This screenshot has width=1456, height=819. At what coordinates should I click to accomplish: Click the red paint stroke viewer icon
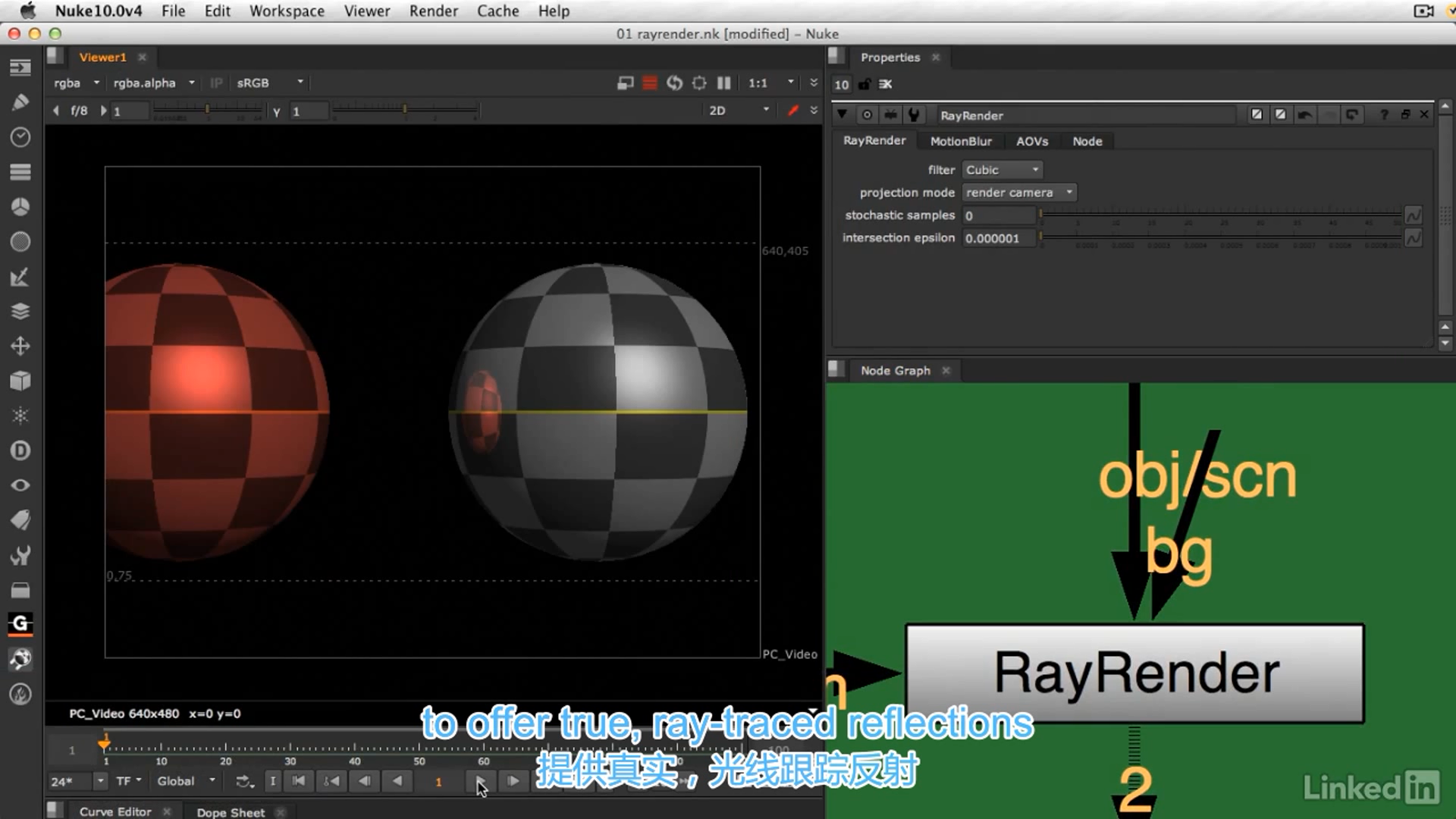tap(792, 111)
